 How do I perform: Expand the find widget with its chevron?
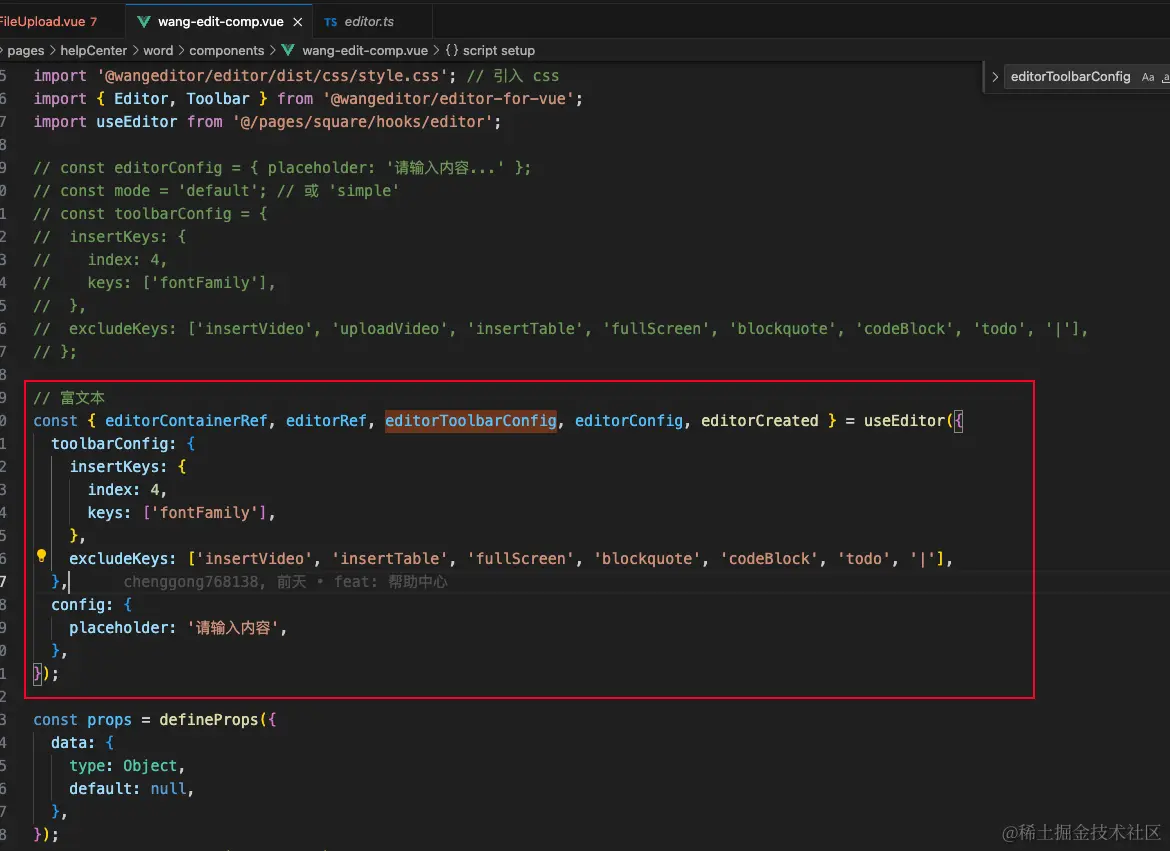[x=993, y=76]
